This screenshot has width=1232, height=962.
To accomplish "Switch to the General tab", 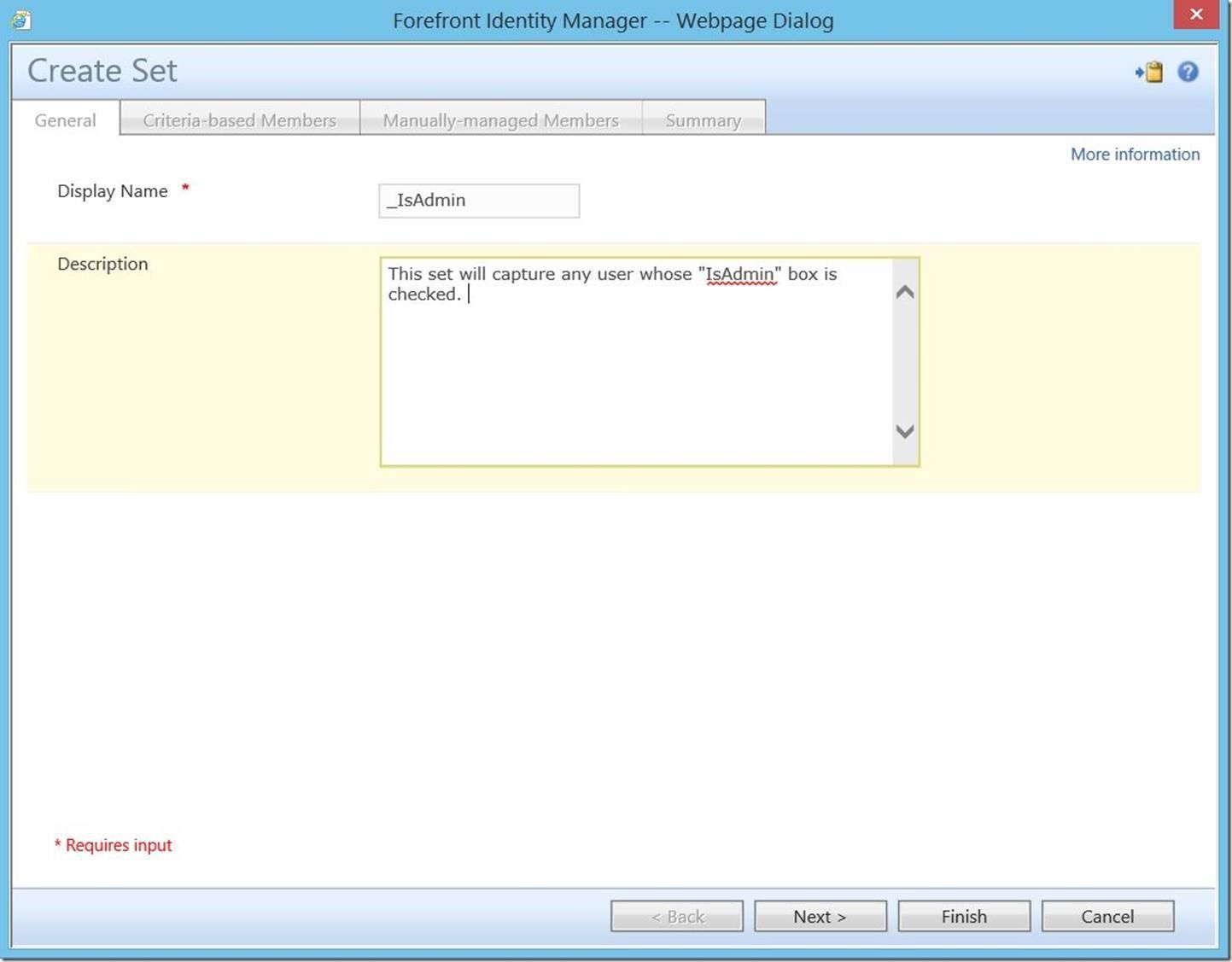I will (x=66, y=120).
